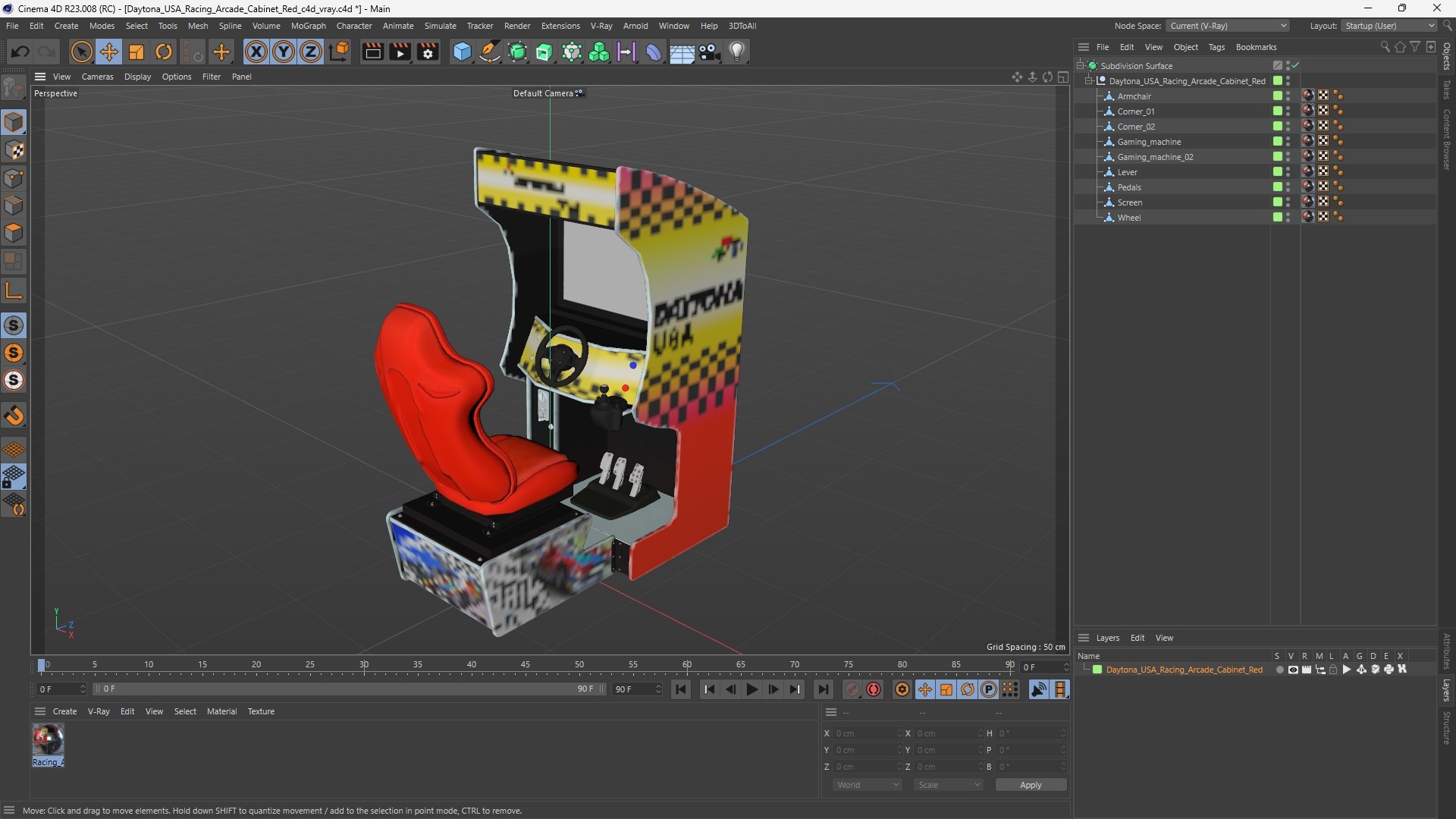
Task: Add a Cube primitive from the toolbar
Action: point(462,52)
